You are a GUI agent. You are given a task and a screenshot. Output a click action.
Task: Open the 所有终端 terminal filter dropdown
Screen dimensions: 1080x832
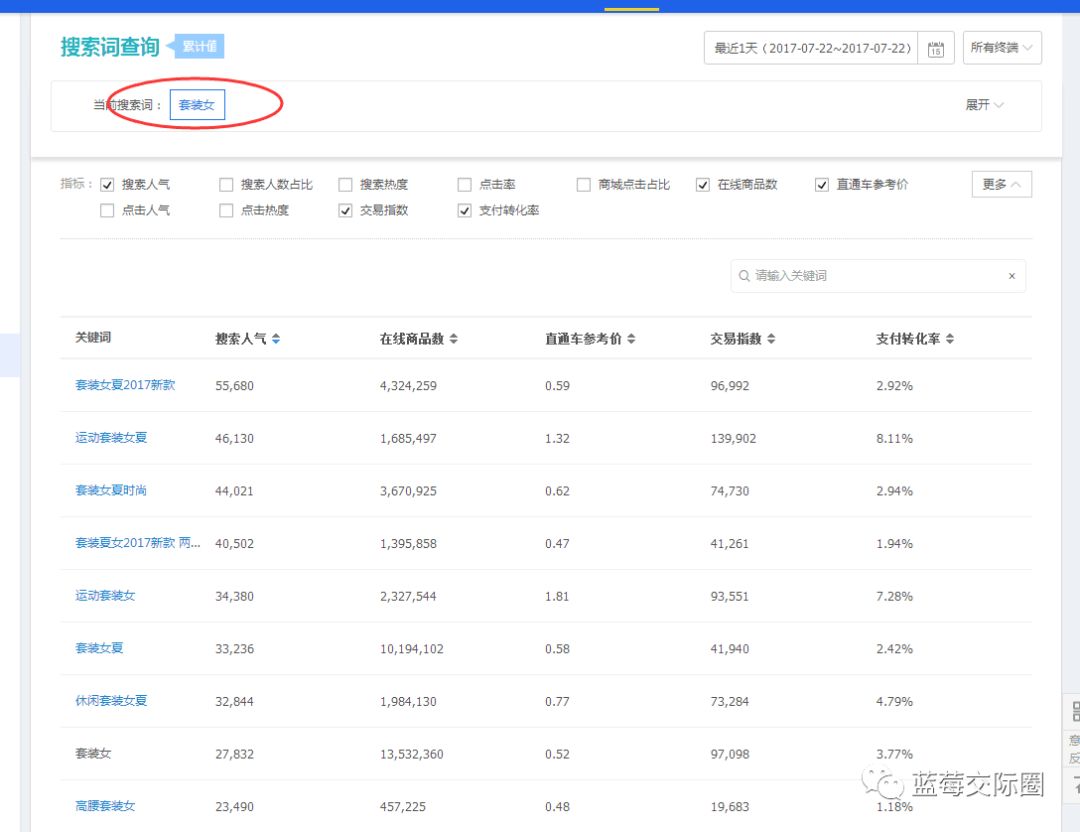[1001, 47]
